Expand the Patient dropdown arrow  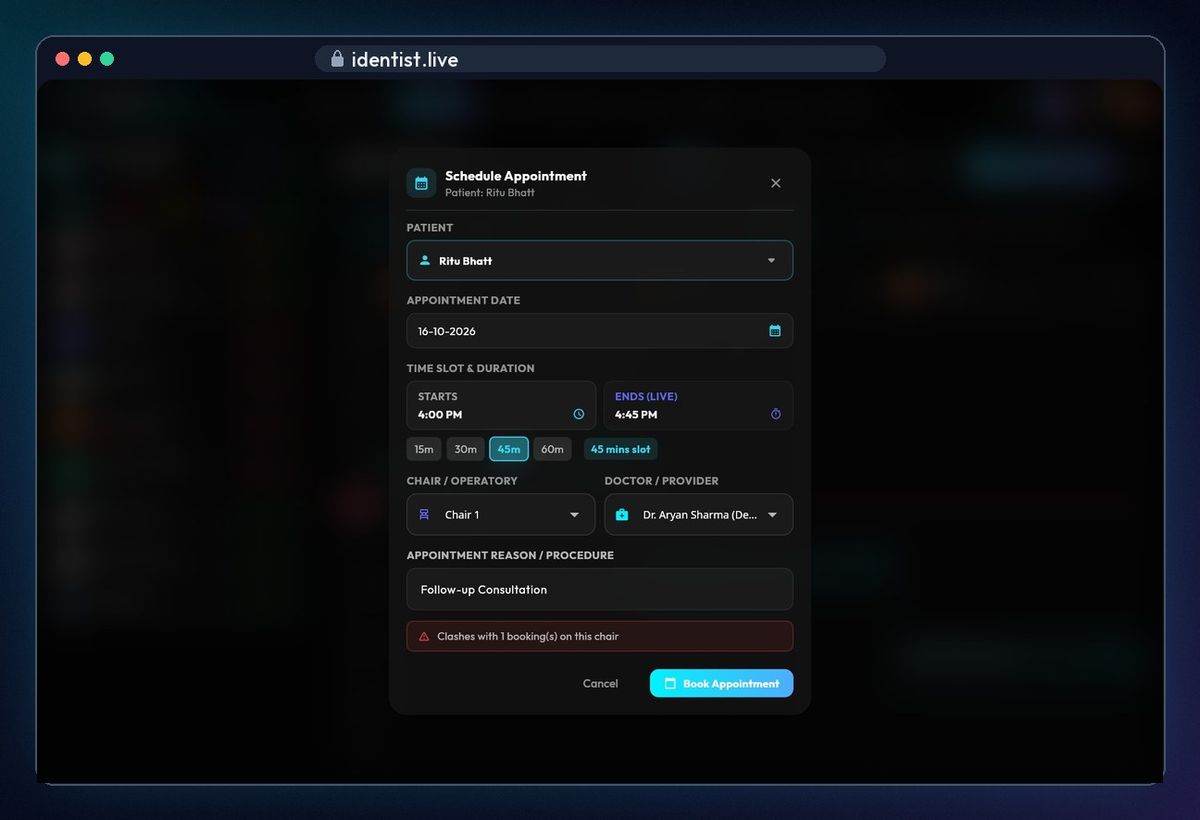pos(771,260)
